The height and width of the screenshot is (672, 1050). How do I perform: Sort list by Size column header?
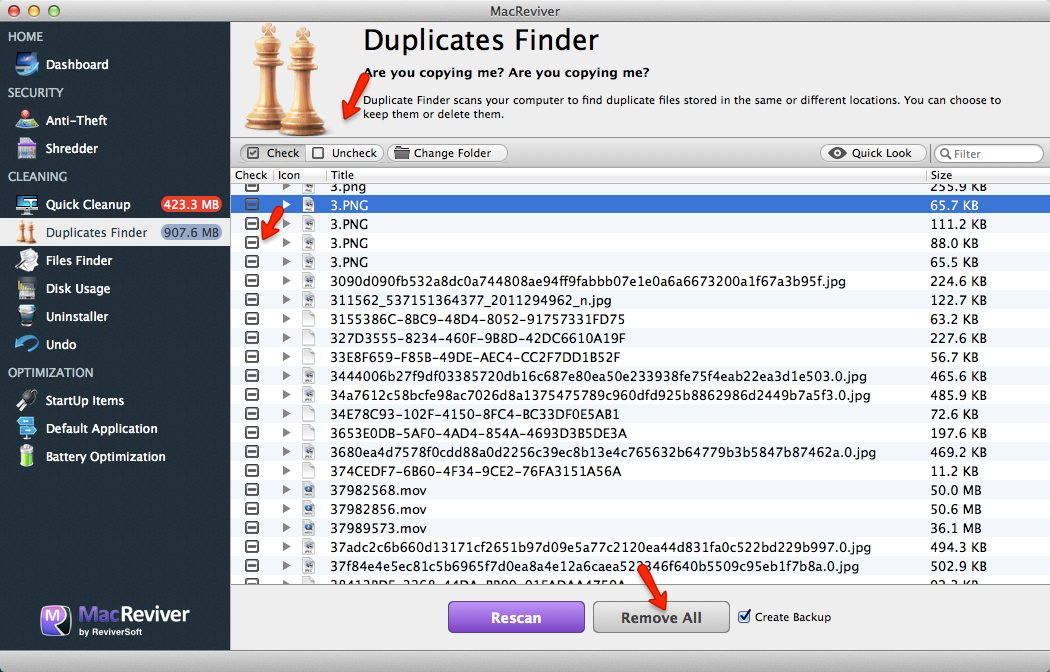(985, 175)
